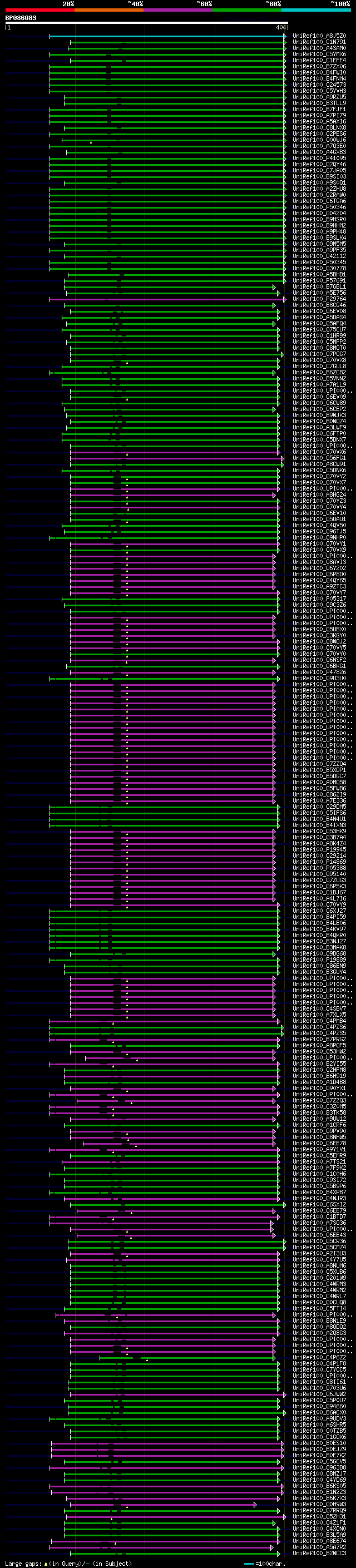
Task: Select hit UniRef100_B3TLL9
Action: click(x=319, y=103)
